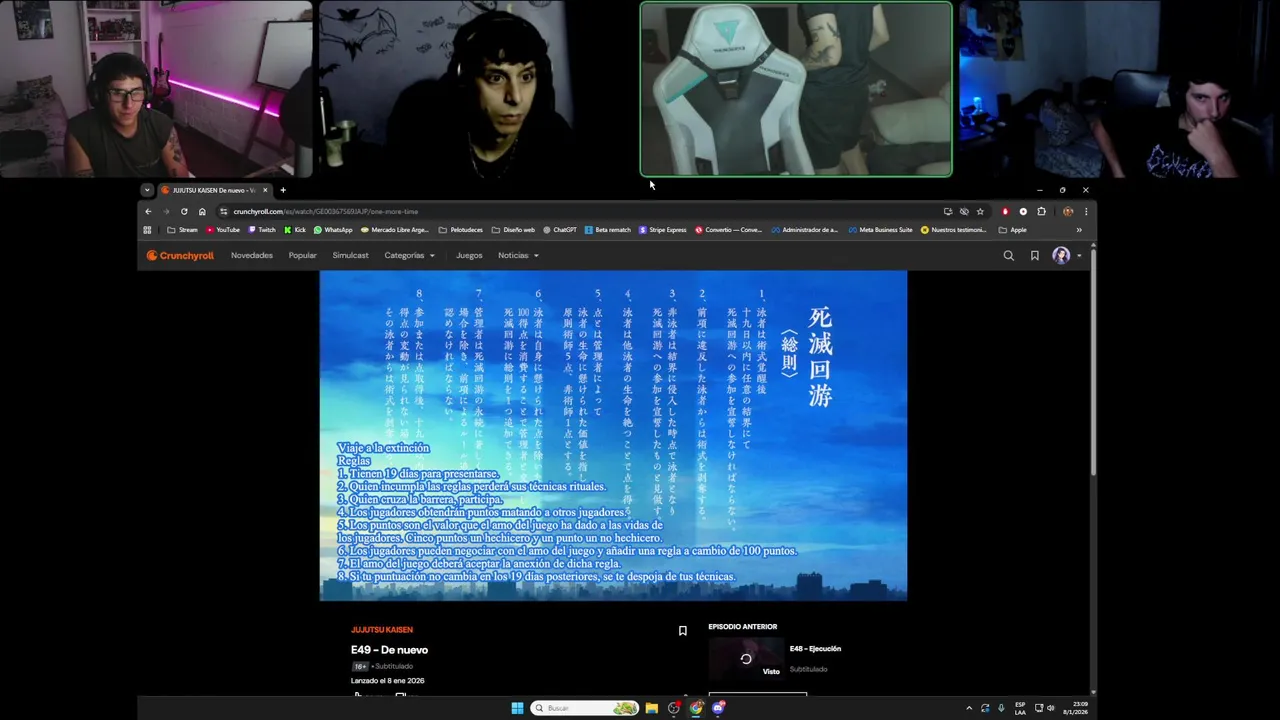This screenshot has height=720, width=1280.
Task: Open the Popular menu item
Action: tap(303, 256)
